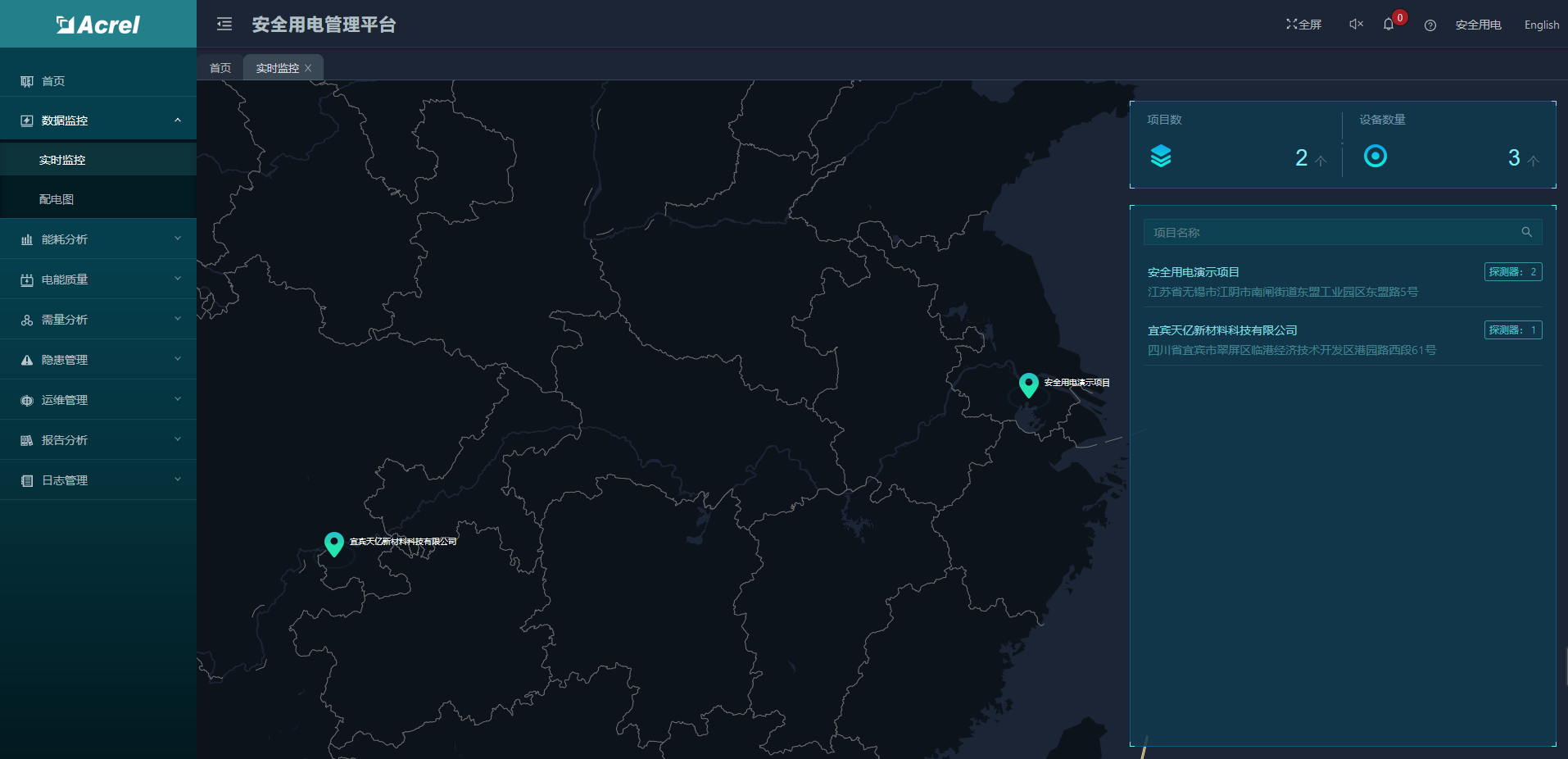Toggle the muted speaker sound icon
Image resolution: width=1568 pixels, height=759 pixels.
point(1356,25)
